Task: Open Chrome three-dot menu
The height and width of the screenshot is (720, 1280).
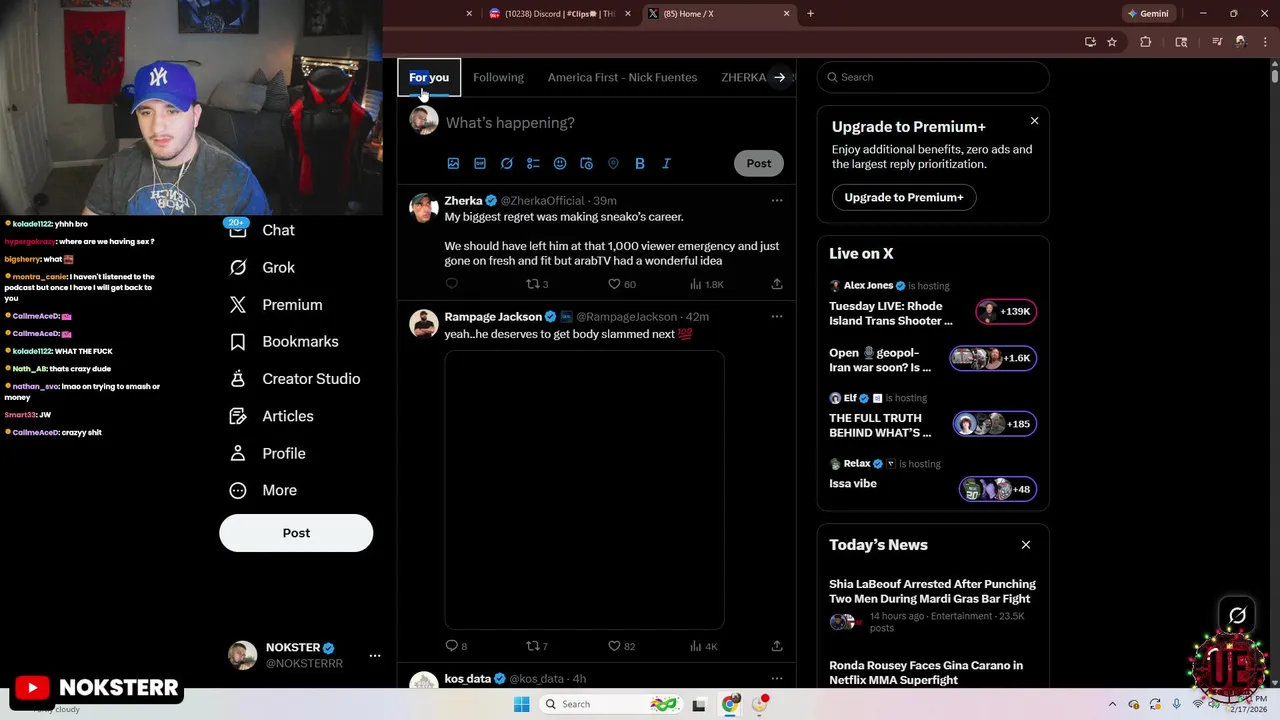Action: click(x=1265, y=42)
